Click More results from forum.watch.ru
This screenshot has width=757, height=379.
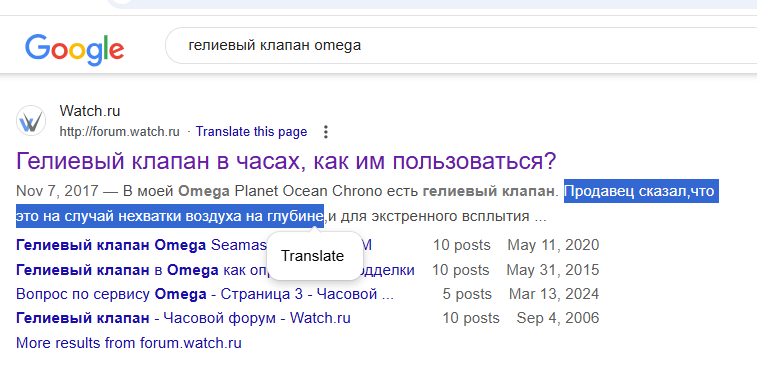tap(129, 343)
